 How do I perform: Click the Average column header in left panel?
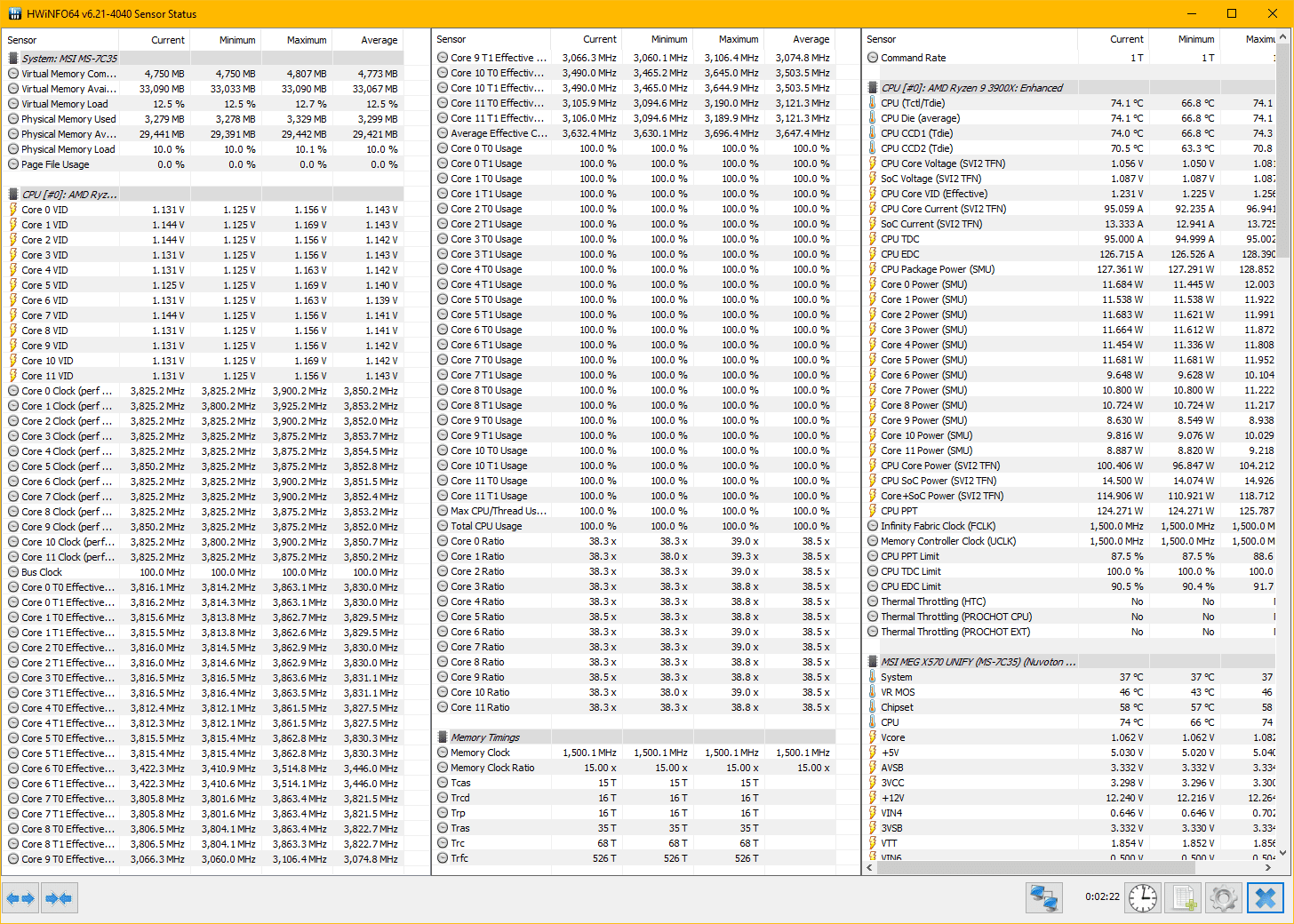click(x=367, y=40)
